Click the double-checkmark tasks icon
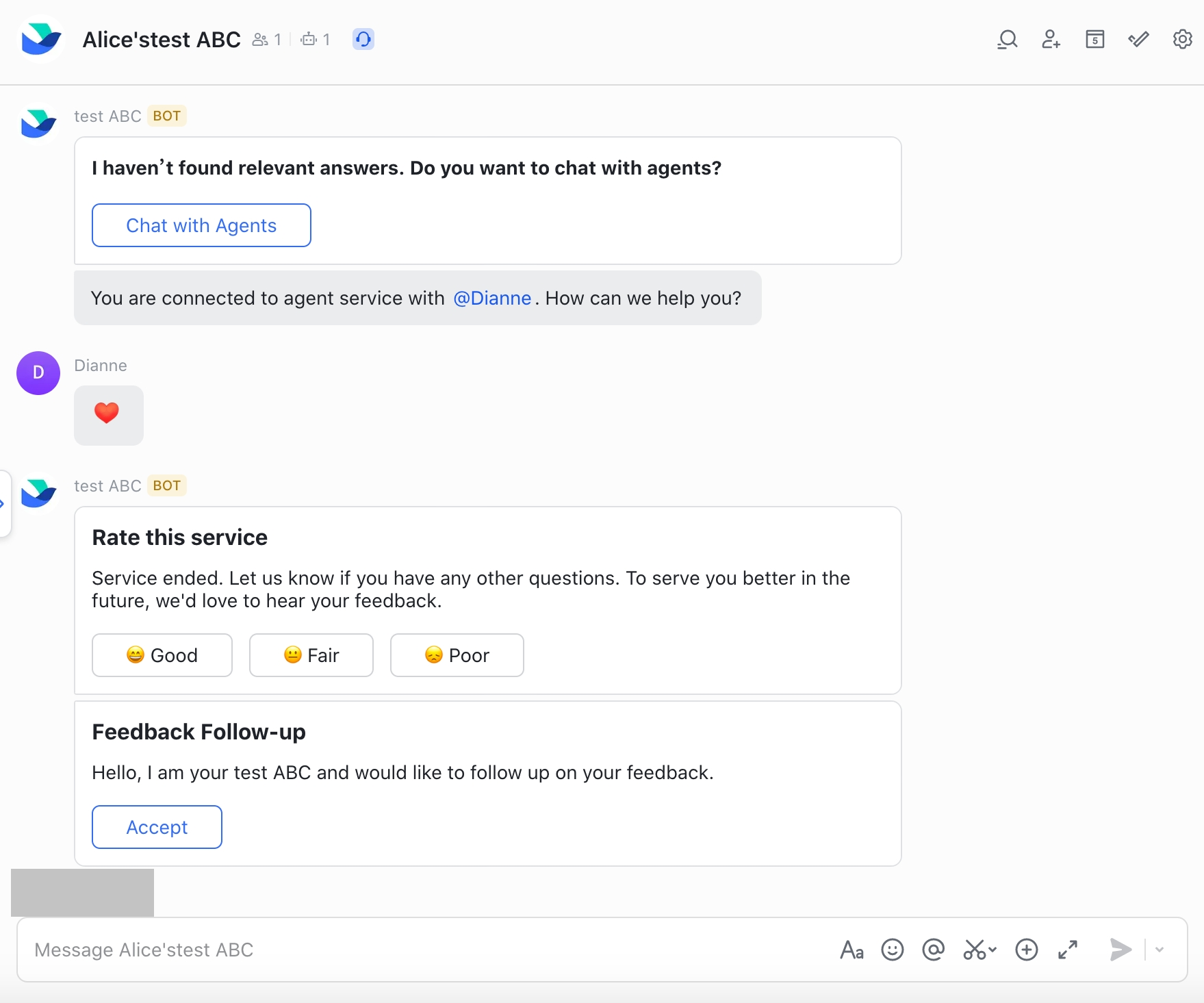This screenshot has height=1003, width=1204. click(1138, 40)
